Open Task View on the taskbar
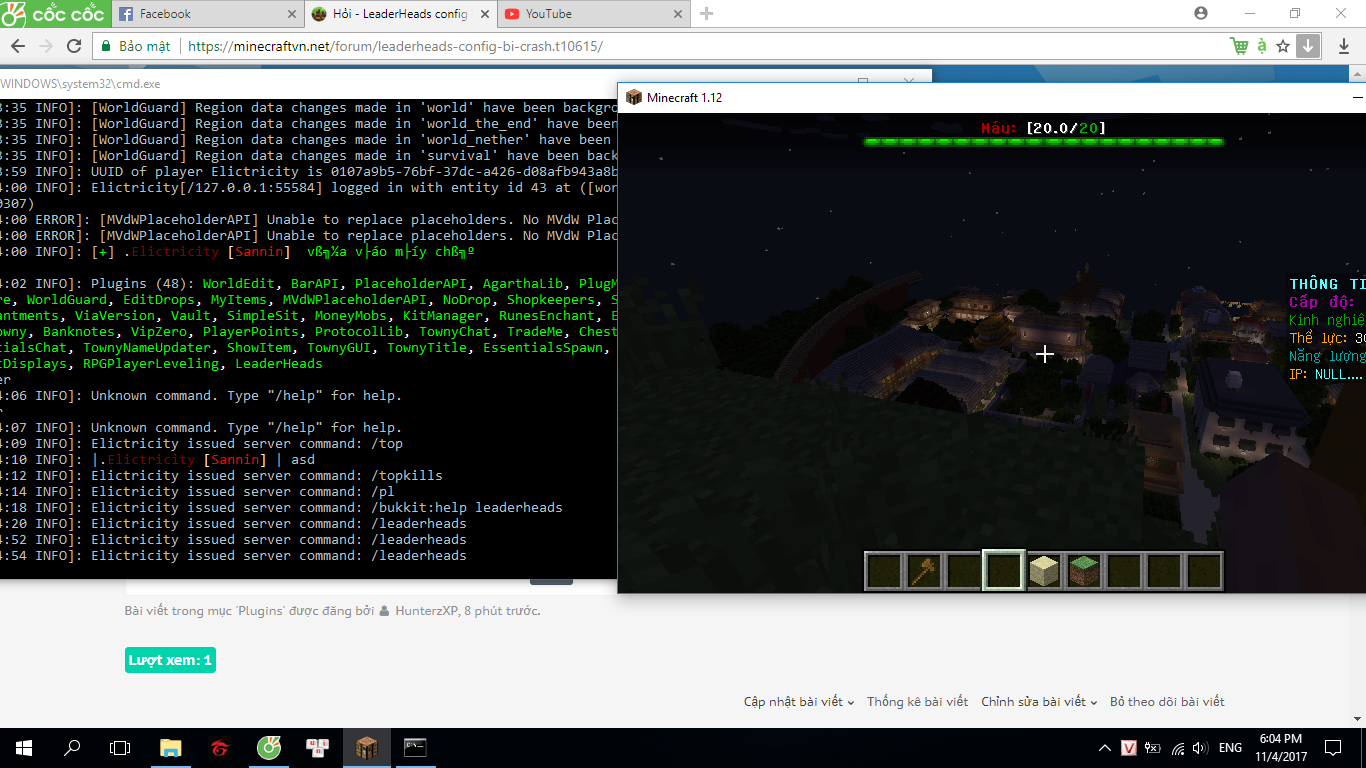 click(x=120, y=747)
